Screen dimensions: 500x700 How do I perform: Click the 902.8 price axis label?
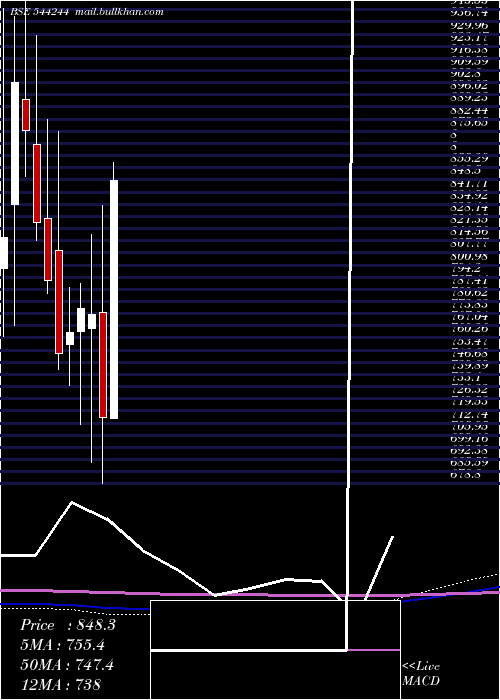click(x=466, y=75)
